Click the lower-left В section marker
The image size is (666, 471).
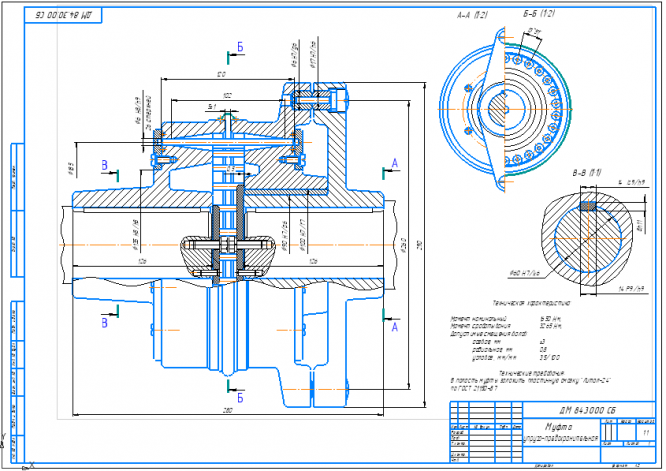(x=110, y=317)
